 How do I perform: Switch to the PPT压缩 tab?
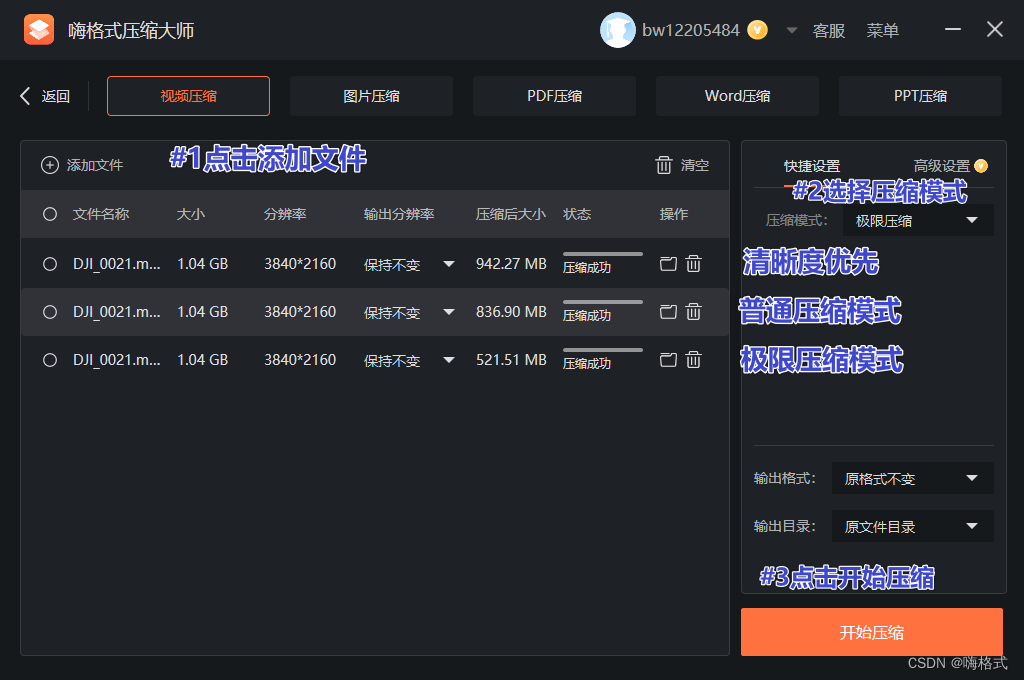[920, 96]
